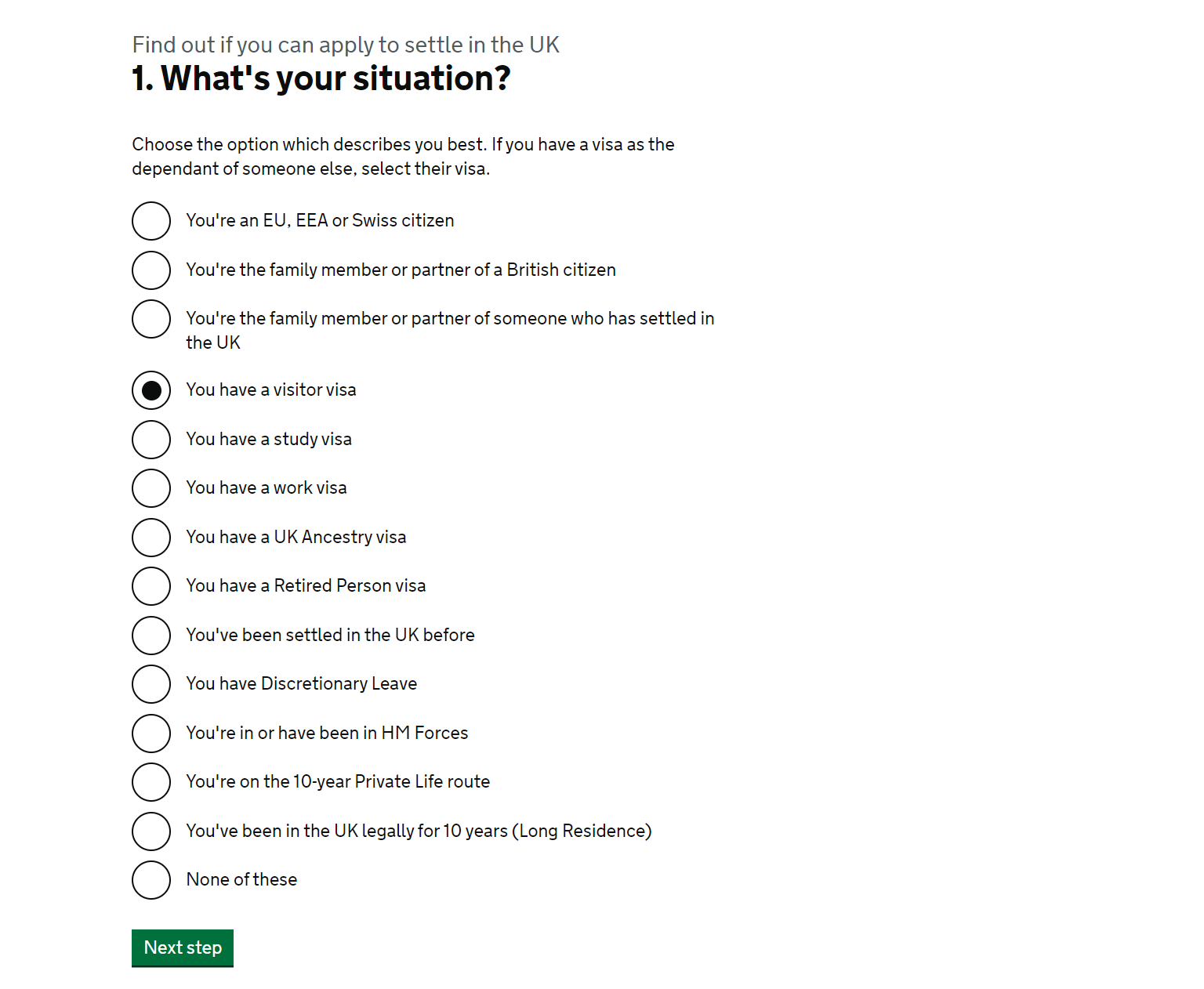Click the 'None of these' label text
This screenshot has width=1204, height=989.
(241, 879)
